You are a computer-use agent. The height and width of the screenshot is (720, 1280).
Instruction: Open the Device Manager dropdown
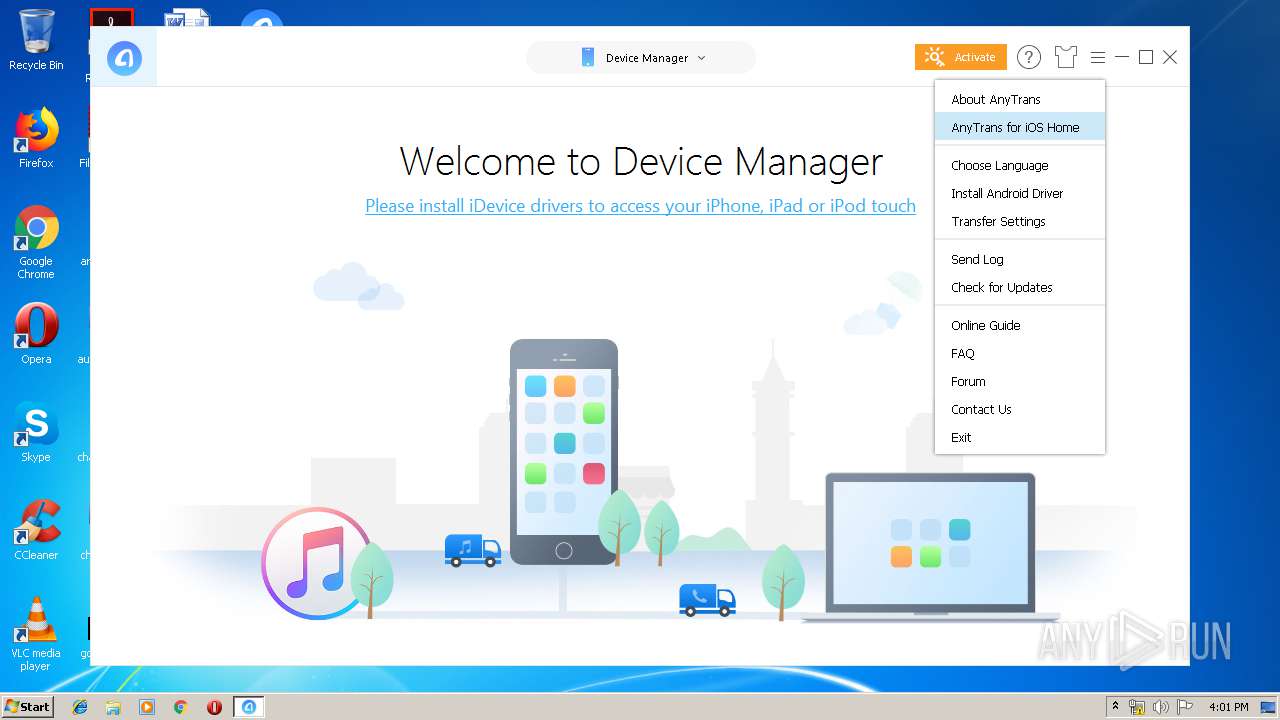coord(641,58)
